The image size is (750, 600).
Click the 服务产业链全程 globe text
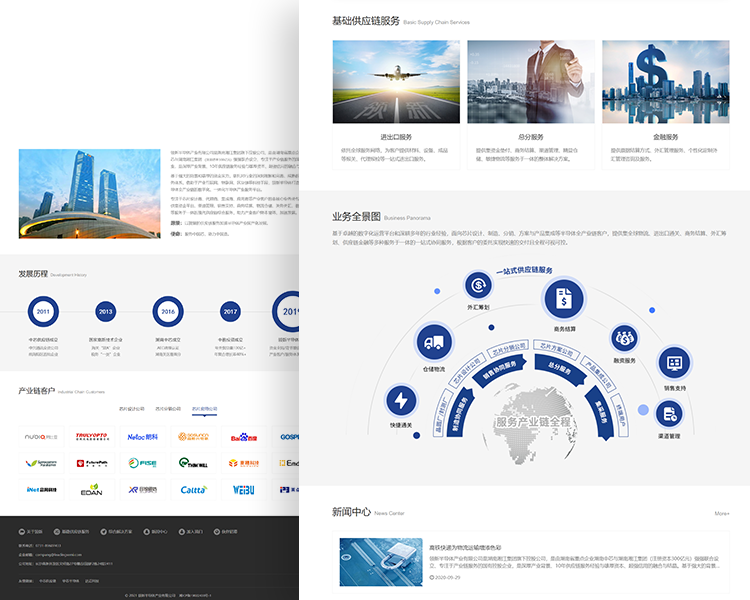(533, 422)
